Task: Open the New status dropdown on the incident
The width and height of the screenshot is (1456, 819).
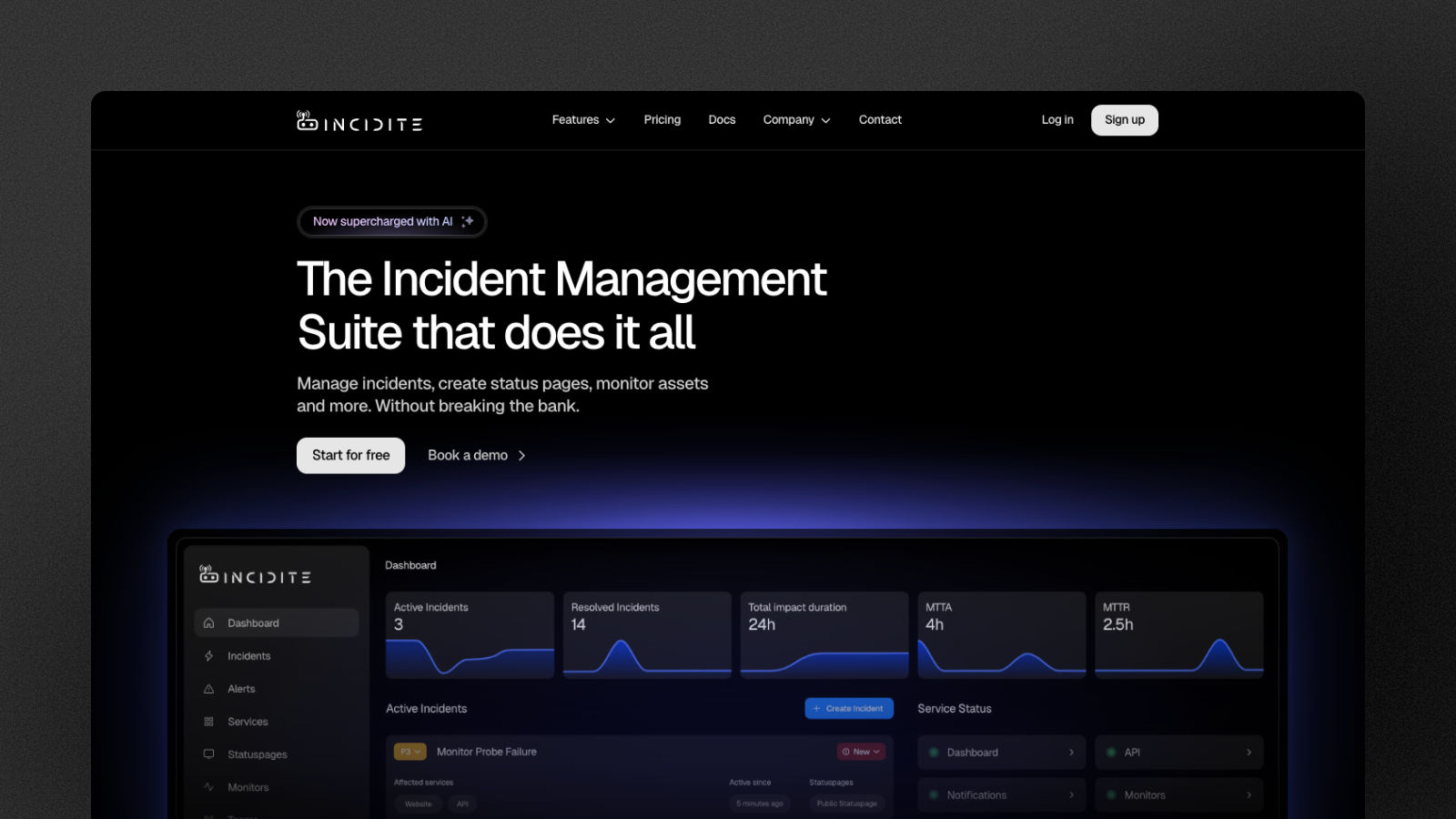Action: click(859, 752)
